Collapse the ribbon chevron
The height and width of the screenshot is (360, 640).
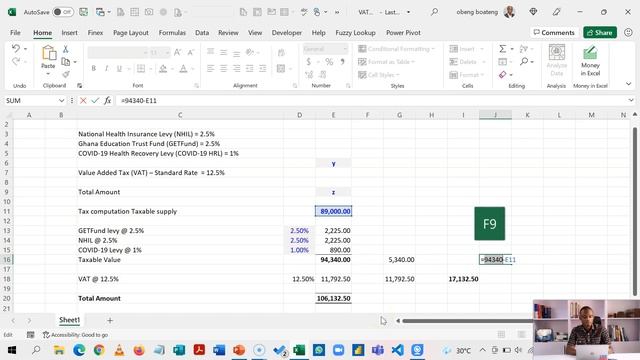tap(629, 84)
